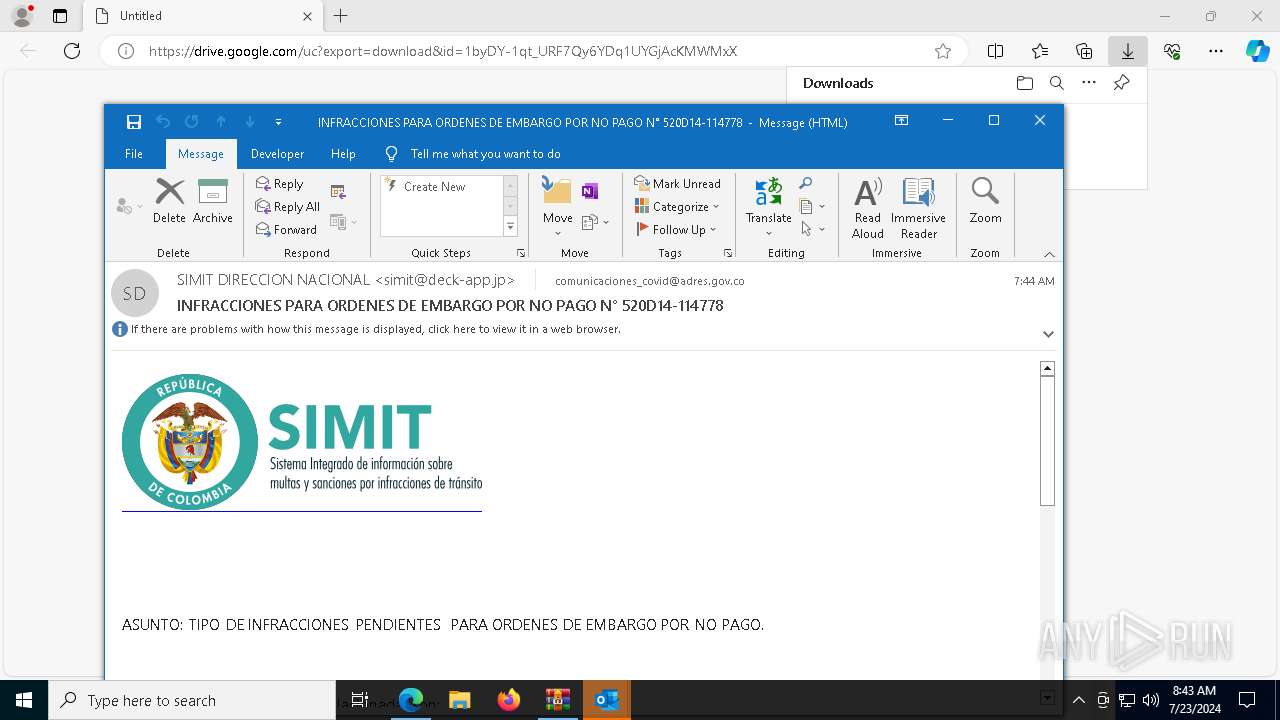Send message to OneNote
Screen dimensions: 1280x720
590,191
